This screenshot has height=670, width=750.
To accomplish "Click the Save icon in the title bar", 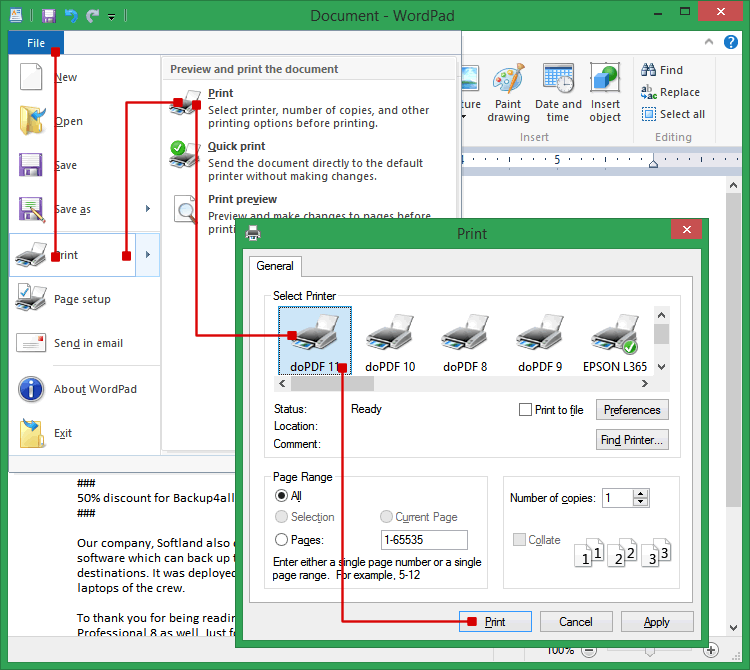I will pyautogui.click(x=49, y=16).
